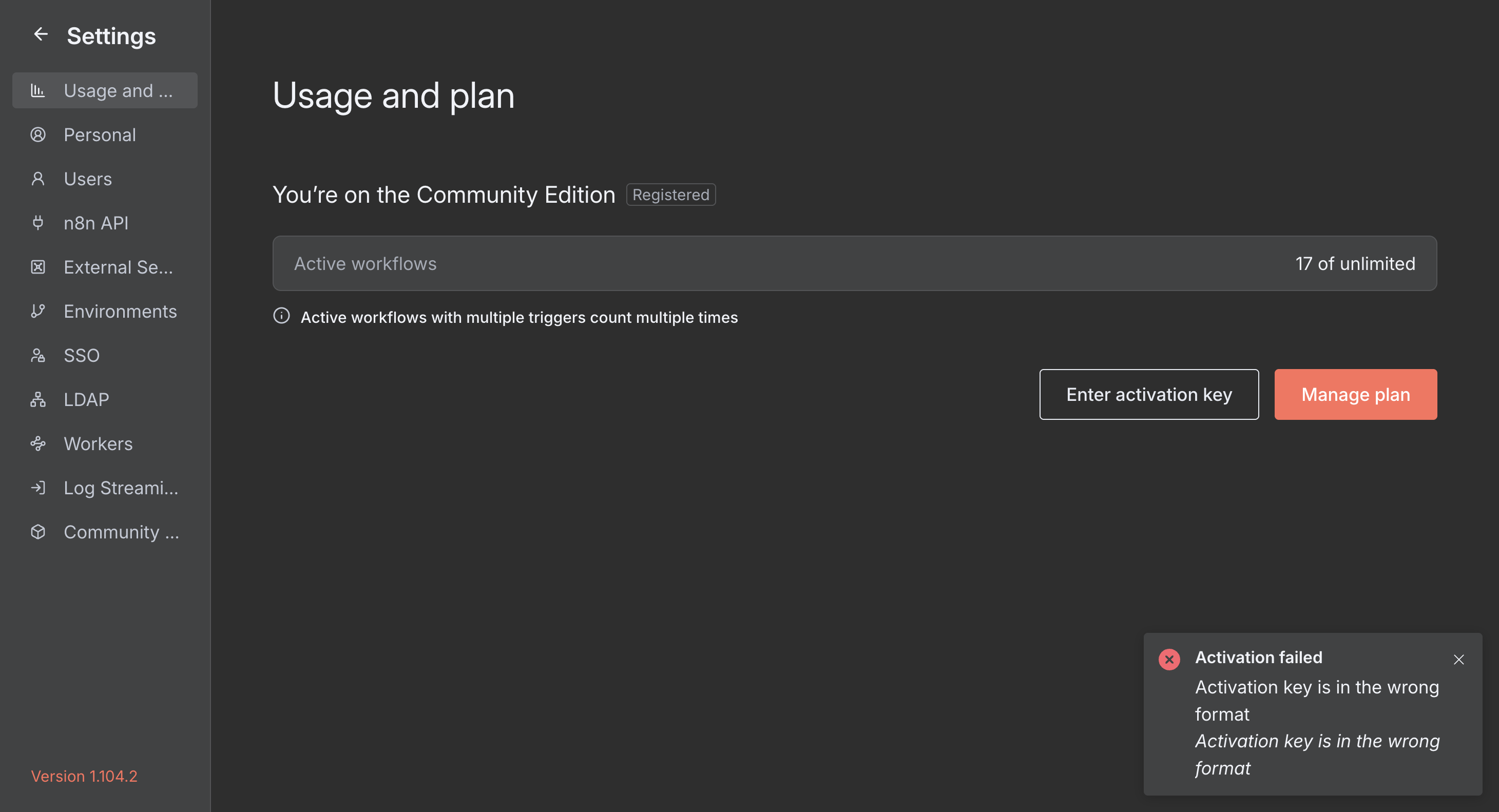The height and width of the screenshot is (812, 1499).
Task: Click the Usage and plan chart icon
Action: click(38, 90)
